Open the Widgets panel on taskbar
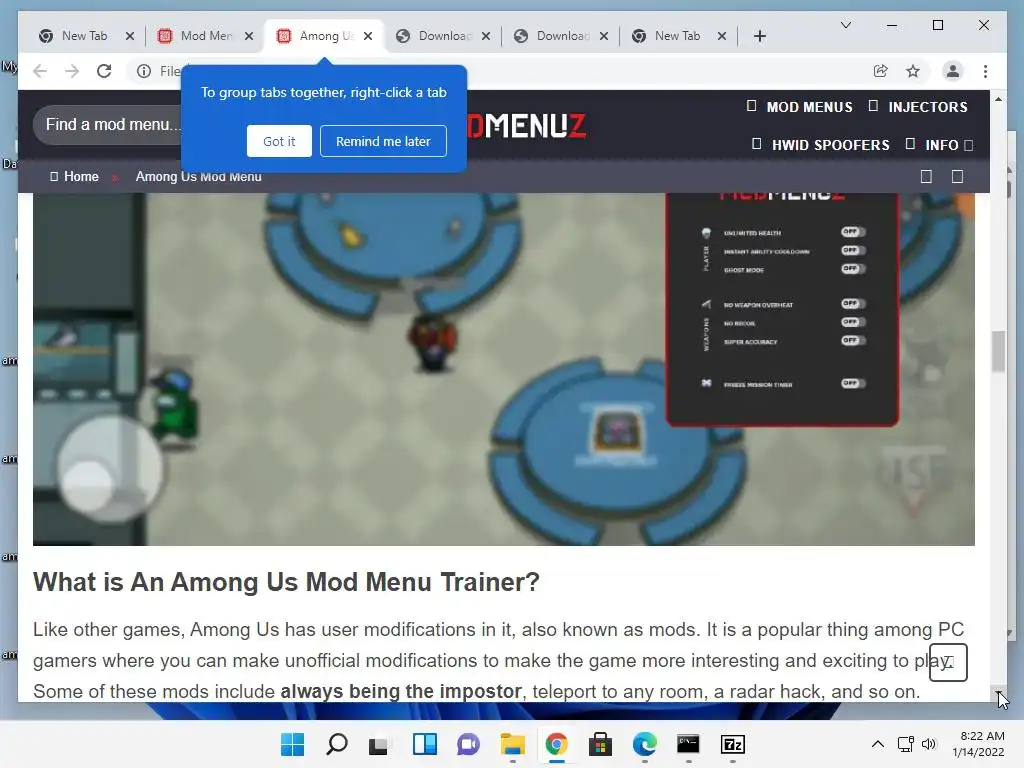Viewport: 1024px width, 768px height. [424, 744]
